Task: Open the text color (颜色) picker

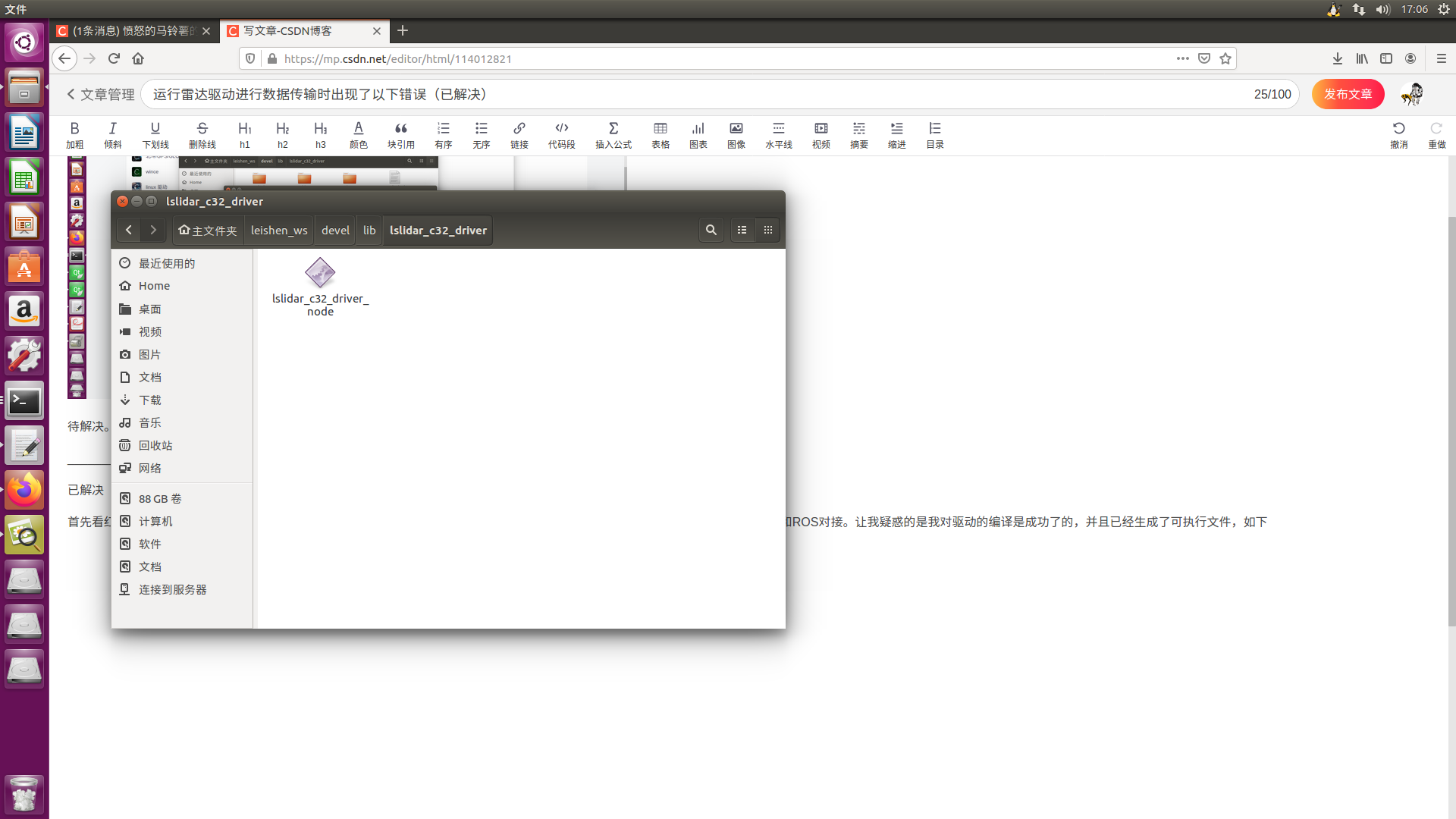Action: click(358, 135)
